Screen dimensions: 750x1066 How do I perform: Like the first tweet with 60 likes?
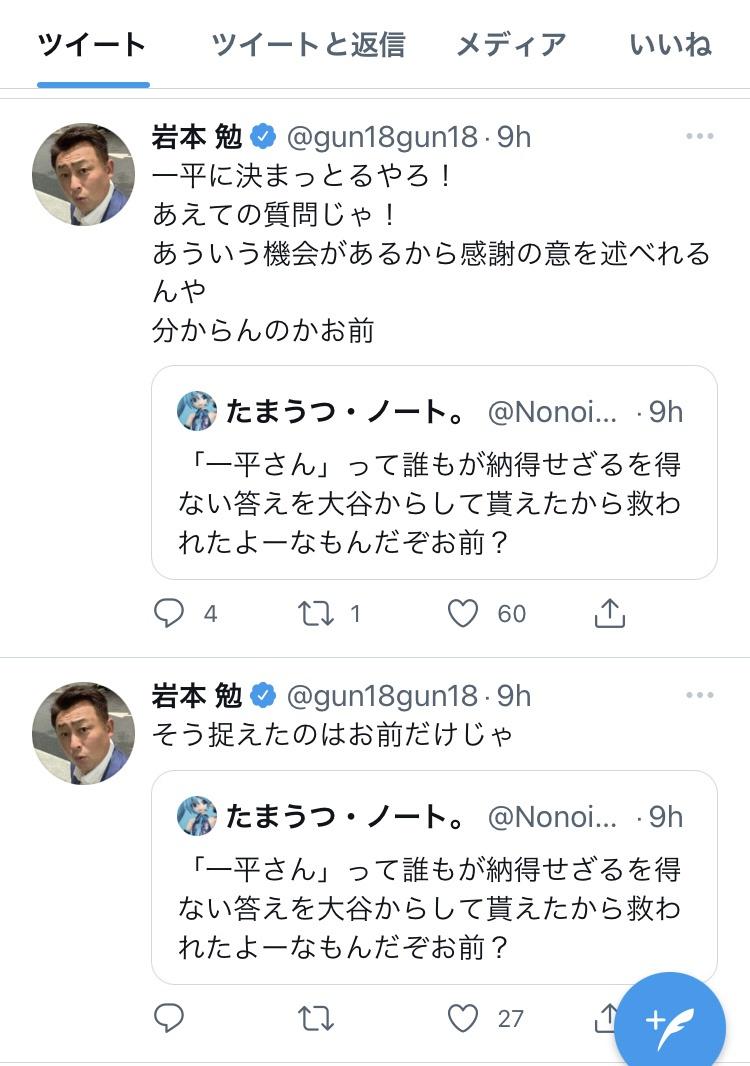pyautogui.click(x=462, y=613)
